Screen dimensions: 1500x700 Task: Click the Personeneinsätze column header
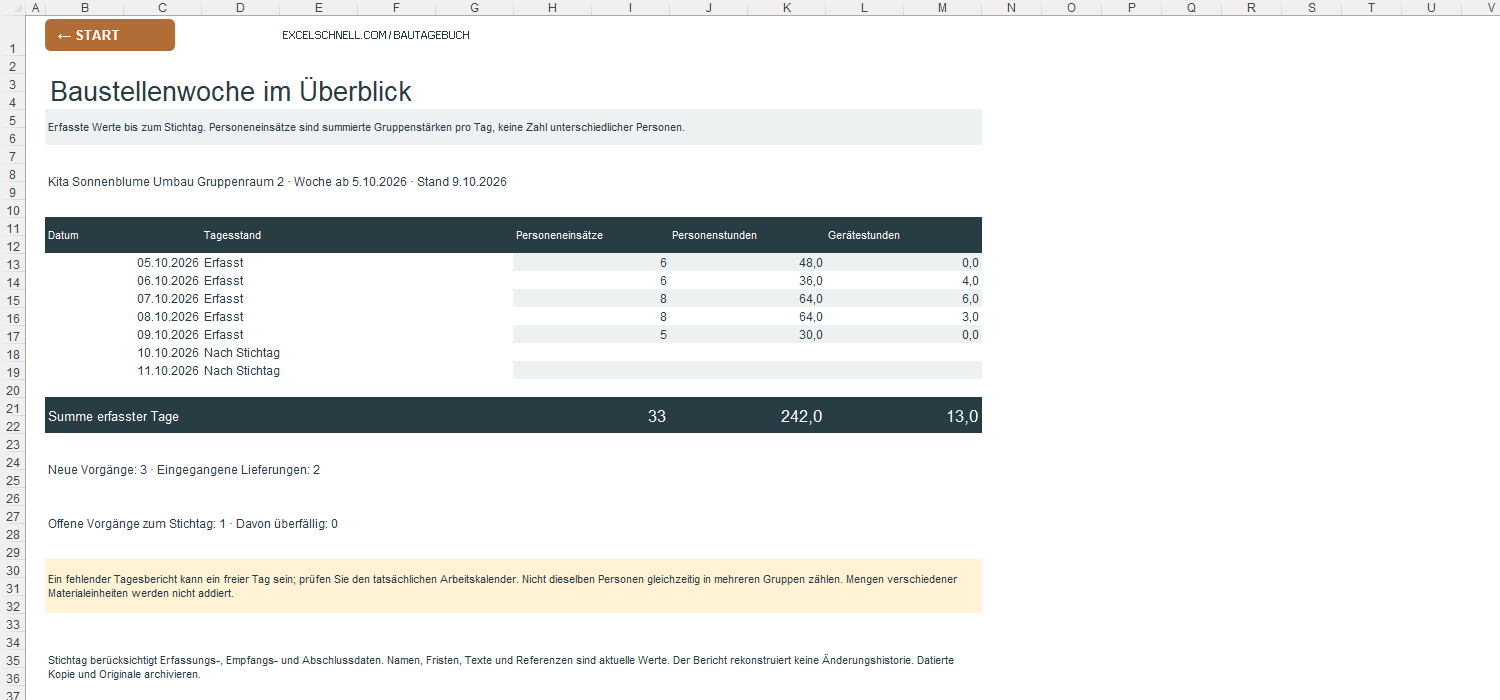click(559, 236)
